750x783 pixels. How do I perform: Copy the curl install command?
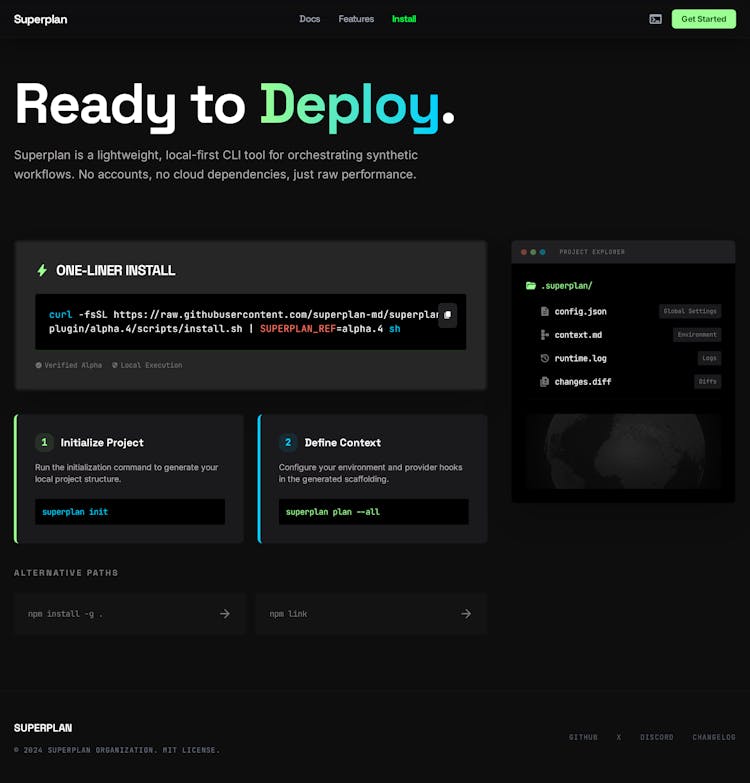pos(447,315)
